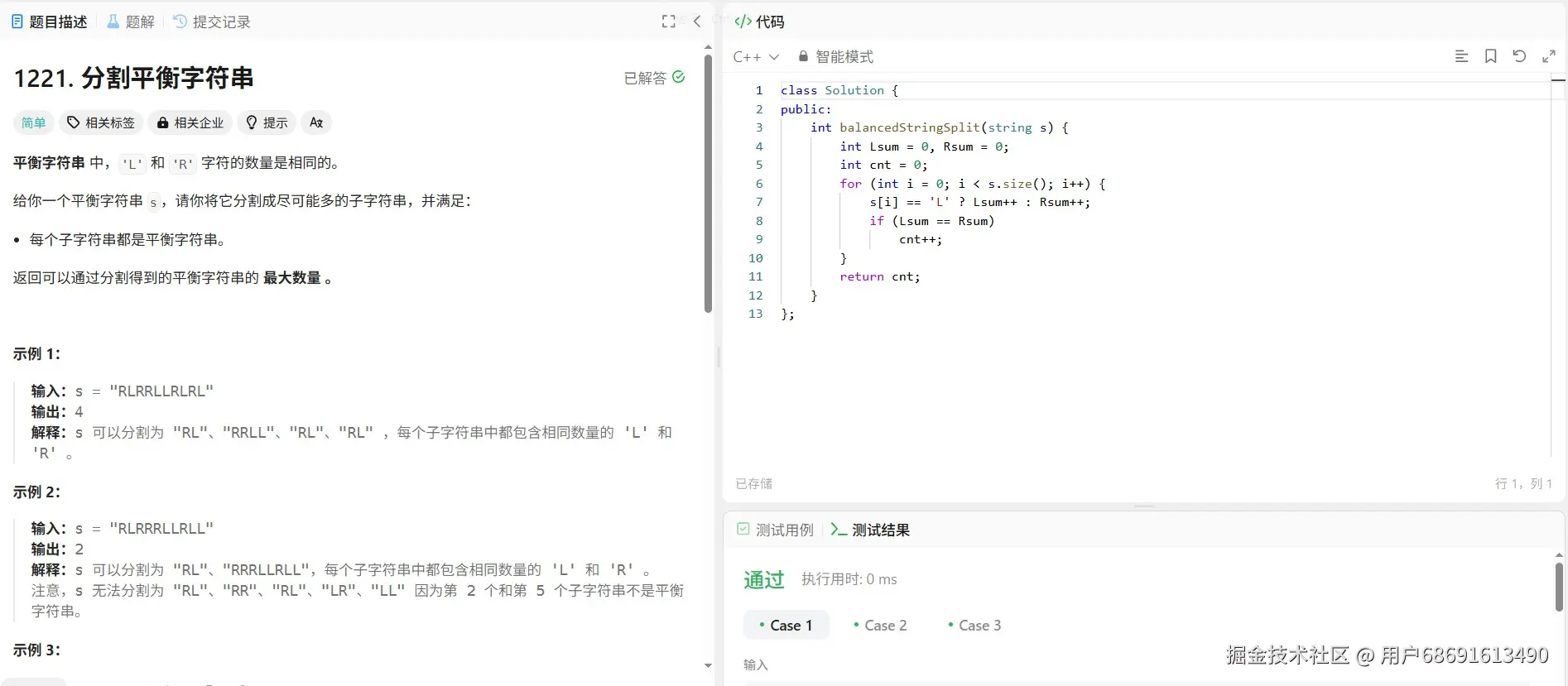Expand the code editor to fullscreen
Viewport: 1568px width, 686px height.
(x=1548, y=56)
